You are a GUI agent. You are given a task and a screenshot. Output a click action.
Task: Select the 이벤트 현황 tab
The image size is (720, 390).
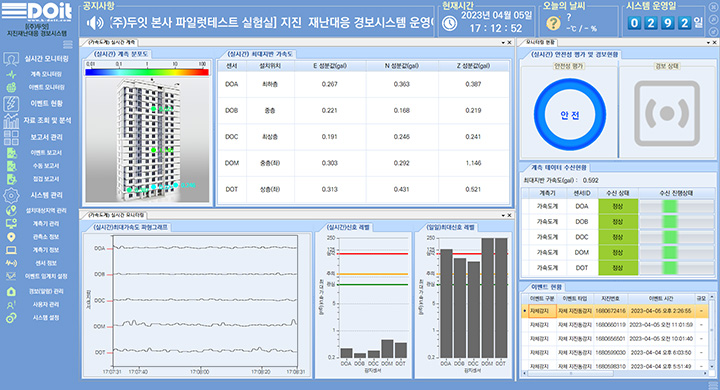546,287
